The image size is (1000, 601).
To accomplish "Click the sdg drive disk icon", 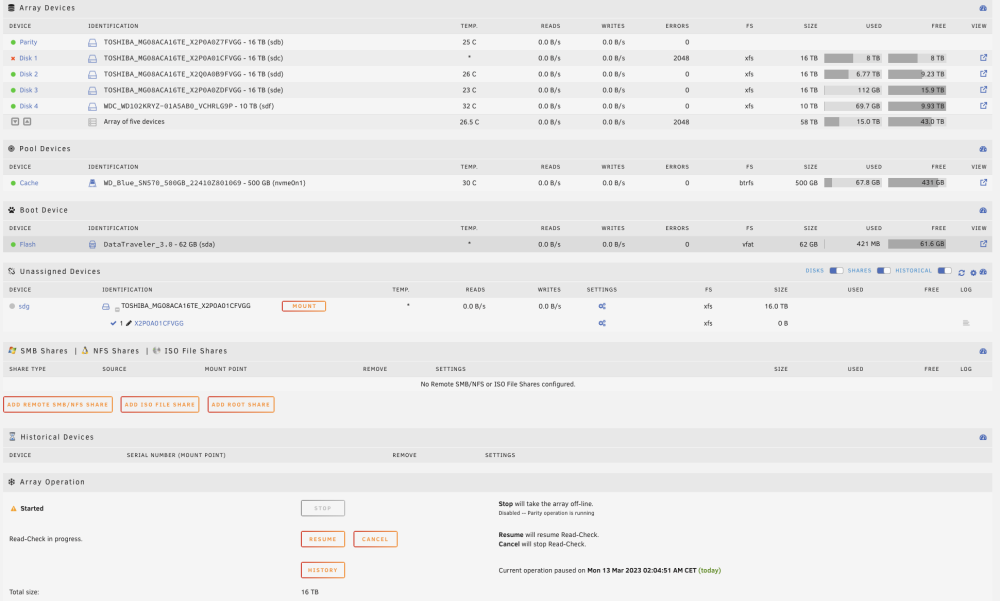I will [106, 306].
